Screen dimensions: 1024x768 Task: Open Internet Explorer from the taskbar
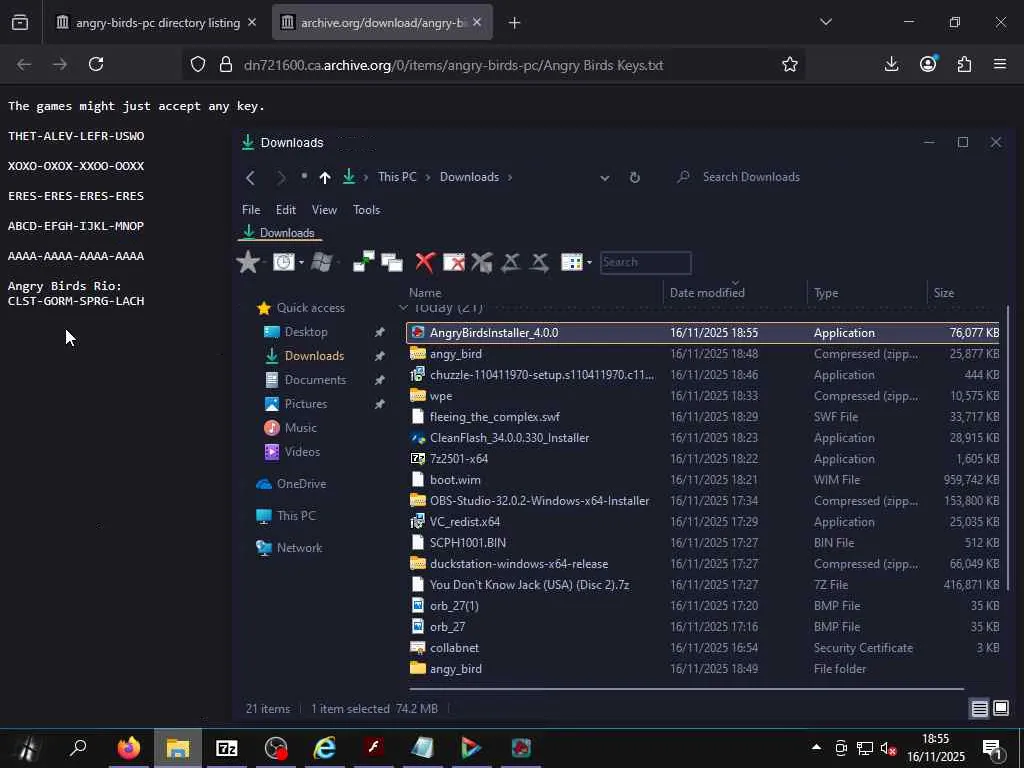pyautogui.click(x=325, y=748)
